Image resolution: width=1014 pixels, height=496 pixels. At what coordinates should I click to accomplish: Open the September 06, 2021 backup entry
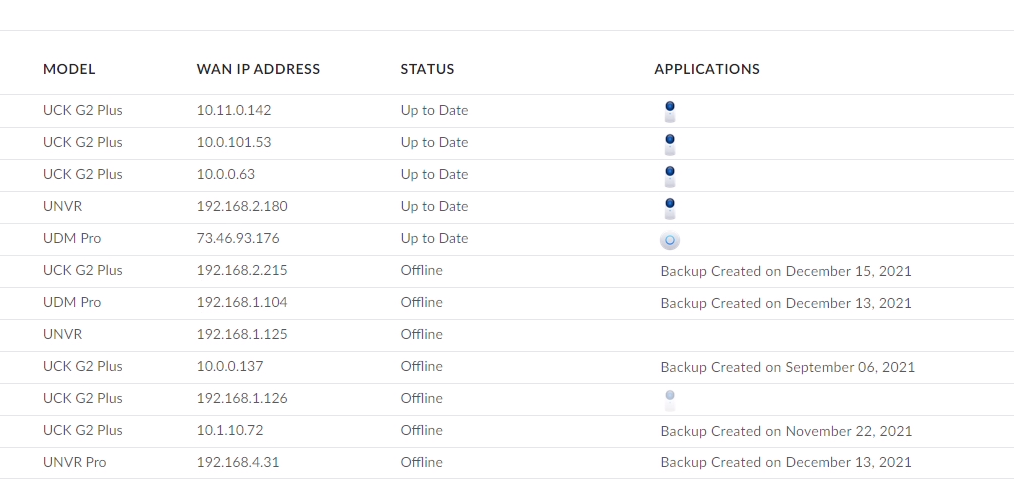tap(787, 367)
